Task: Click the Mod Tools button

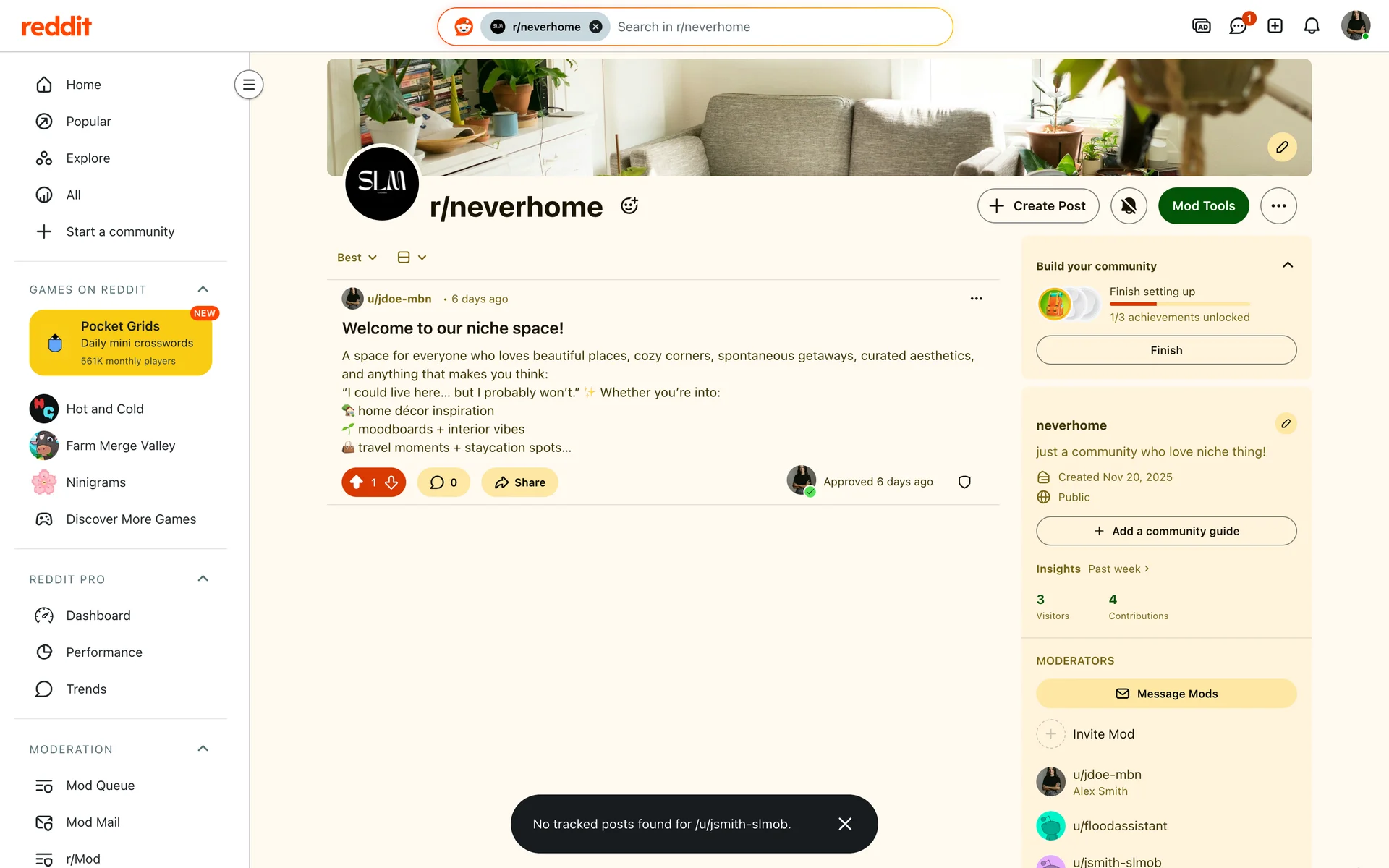Action: (1203, 206)
